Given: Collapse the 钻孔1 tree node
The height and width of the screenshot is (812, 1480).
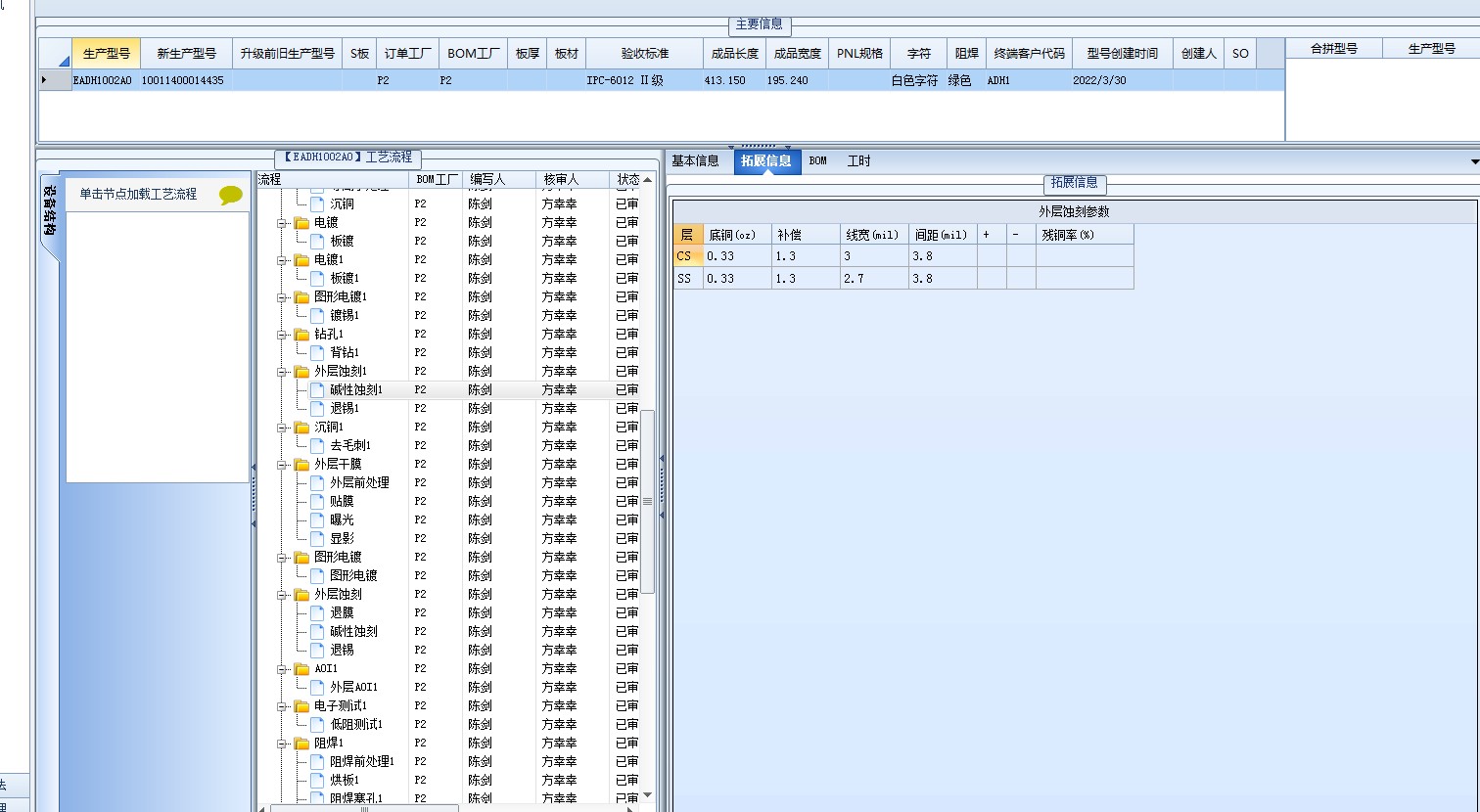Looking at the screenshot, I should [x=282, y=335].
